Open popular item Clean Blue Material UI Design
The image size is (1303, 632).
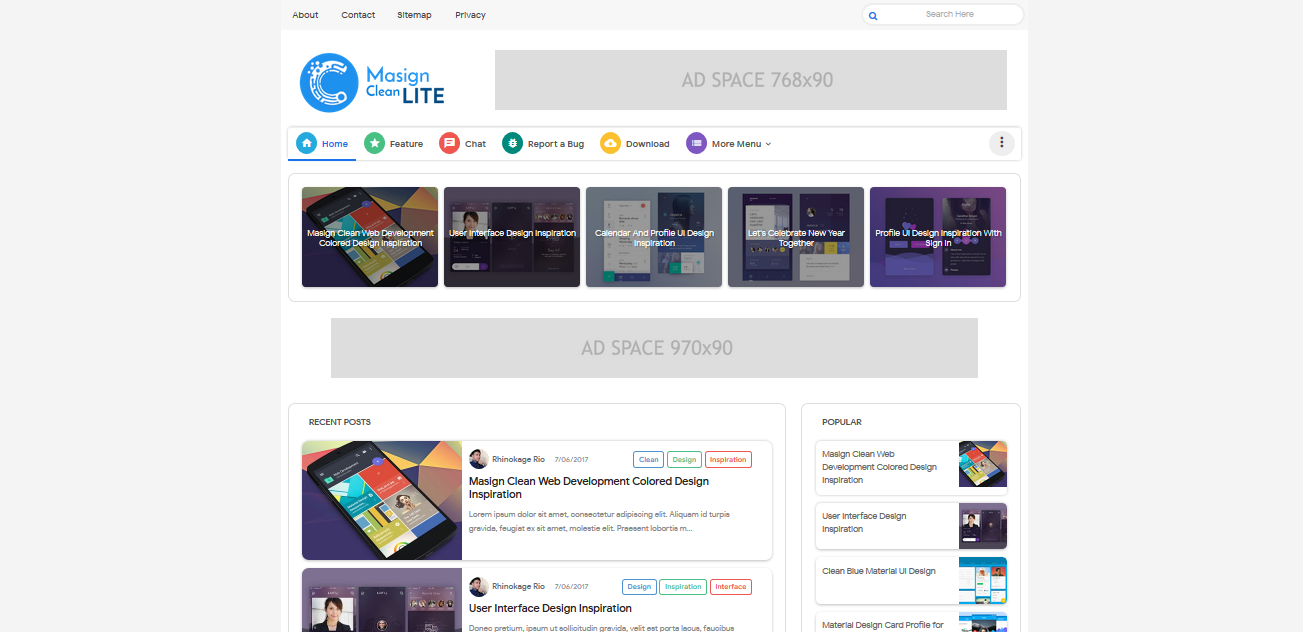click(878, 571)
